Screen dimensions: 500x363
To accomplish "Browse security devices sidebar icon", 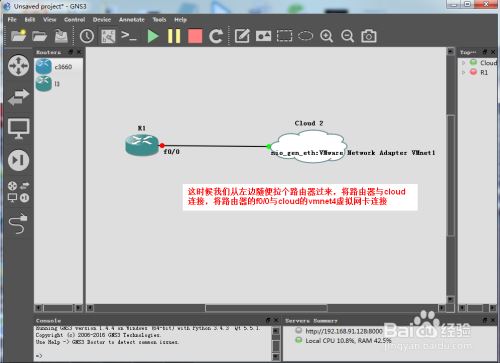I will click(x=18, y=160).
